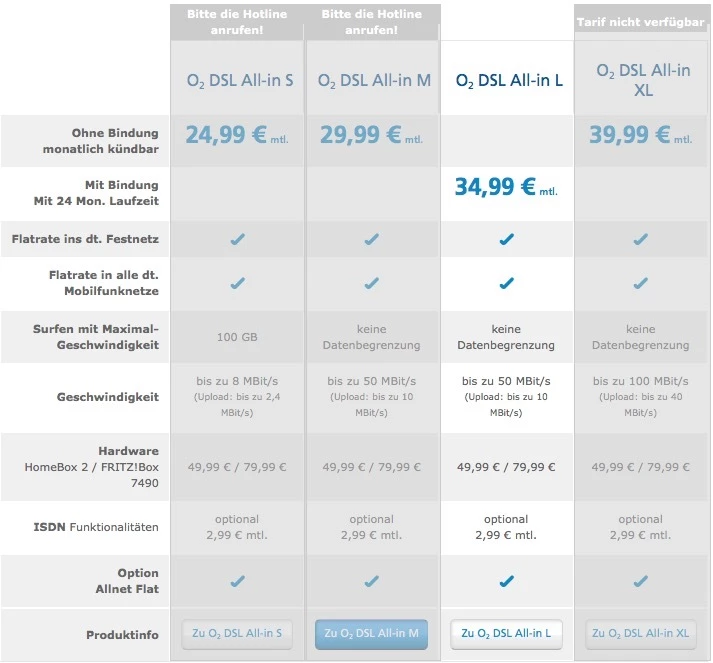Click Festnetz flatrate checkmark for All-in S
The width and height of the screenshot is (713, 663).
coord(237,239)
